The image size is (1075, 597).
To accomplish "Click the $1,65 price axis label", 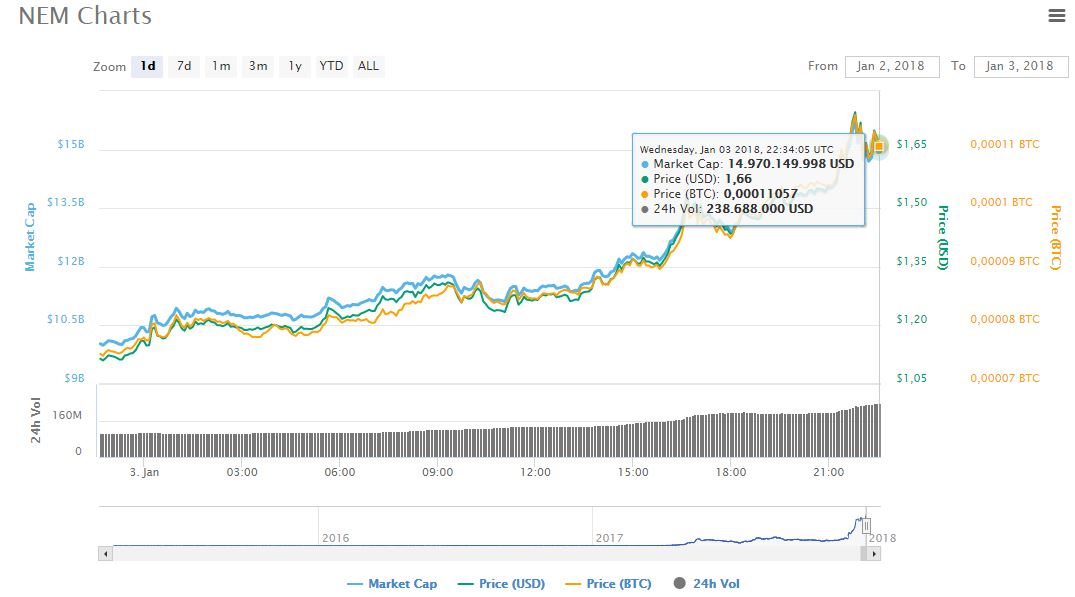I will 912,145.
